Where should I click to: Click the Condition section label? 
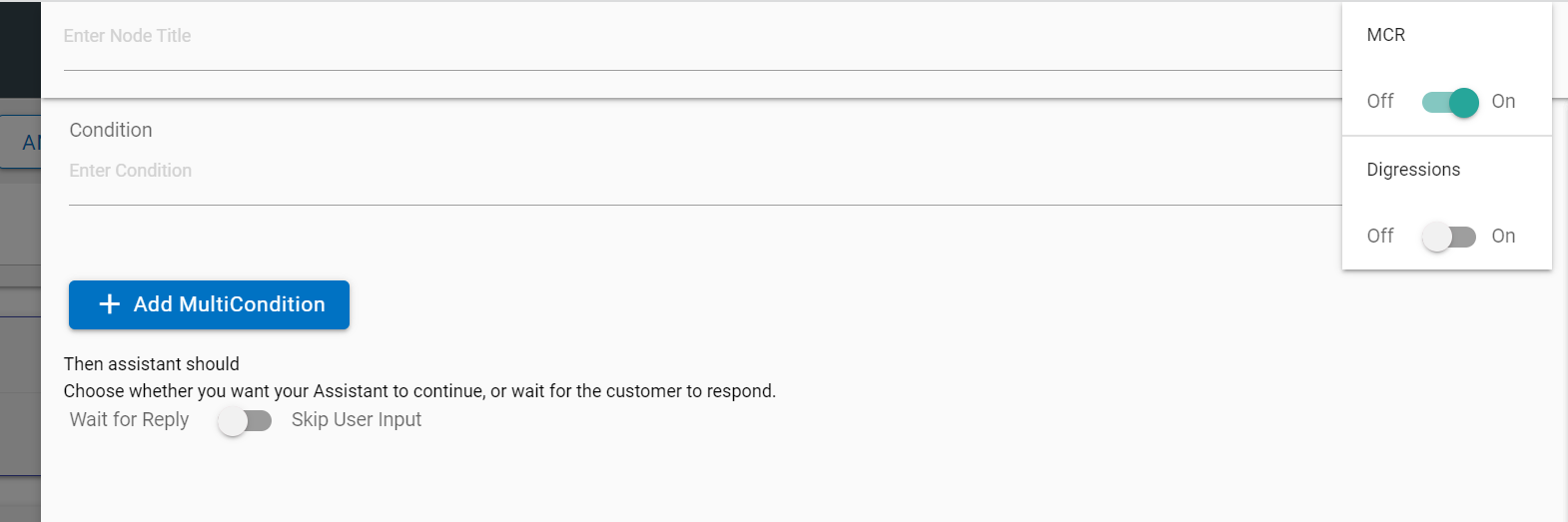(111, 131)
